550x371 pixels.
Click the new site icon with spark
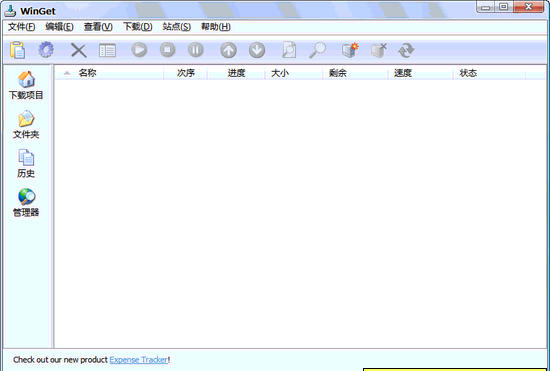coord(350,50)
